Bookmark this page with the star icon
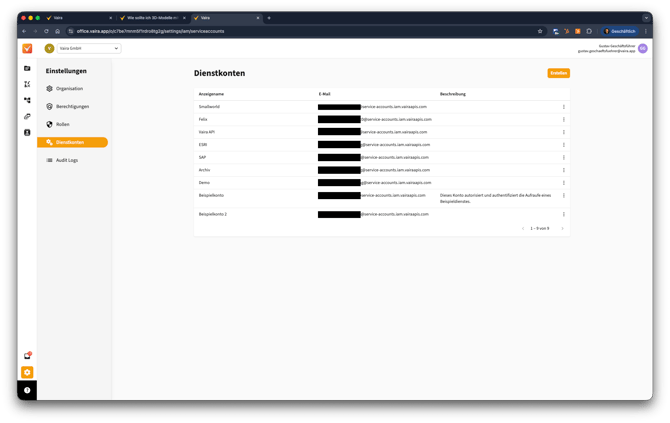Viewport: 670px width, 423px height. click(x=540, y=31)
